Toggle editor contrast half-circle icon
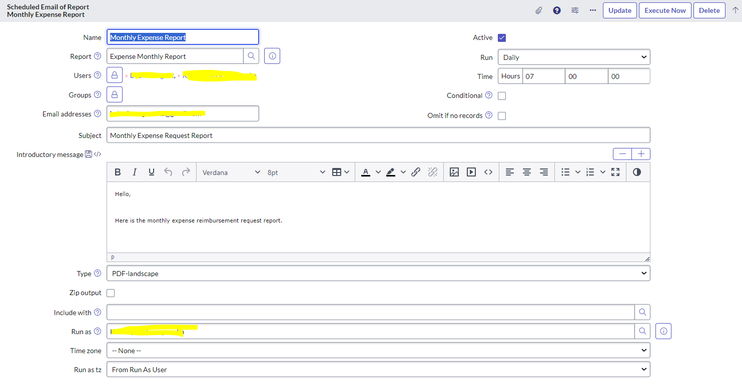Viewport: 742px width, 385px height. point(637,172)
